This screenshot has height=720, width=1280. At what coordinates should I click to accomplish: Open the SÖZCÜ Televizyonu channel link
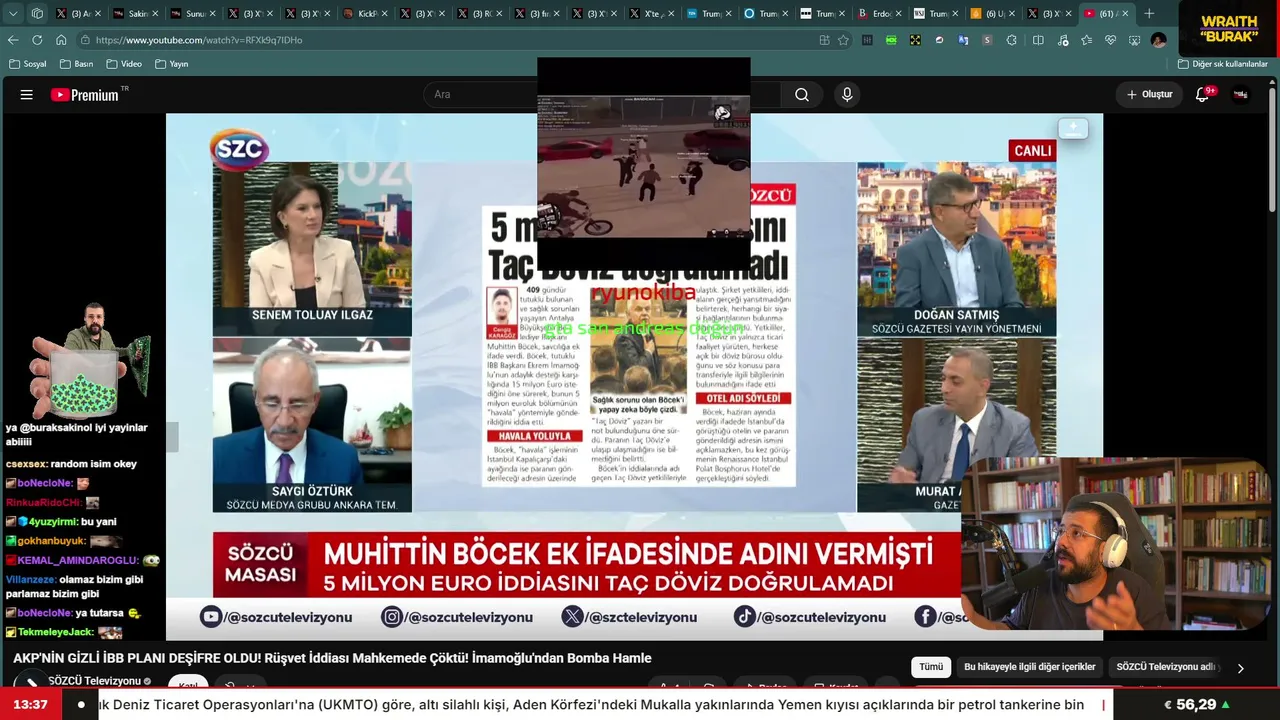coord(94,681)
